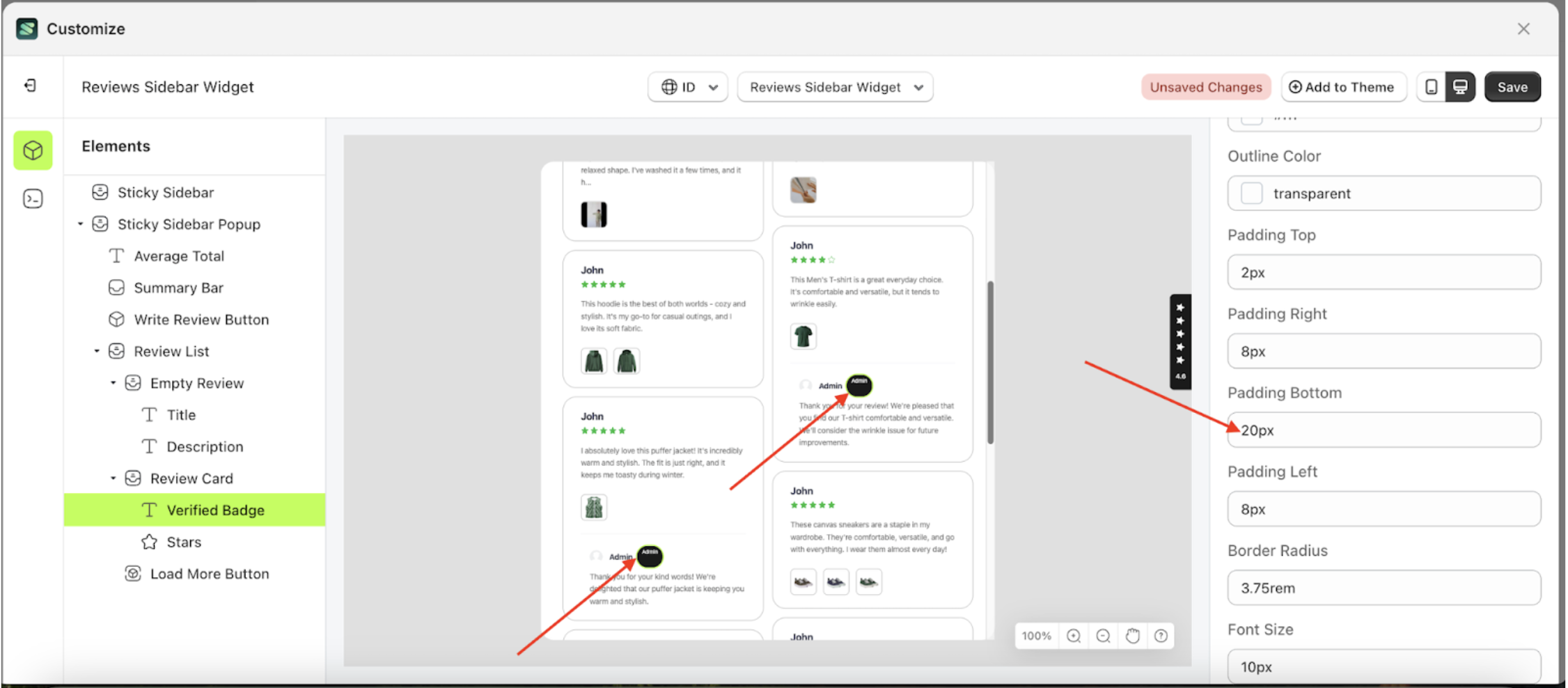Select the Verified Badge element
1568x688 pixels.
216,509
